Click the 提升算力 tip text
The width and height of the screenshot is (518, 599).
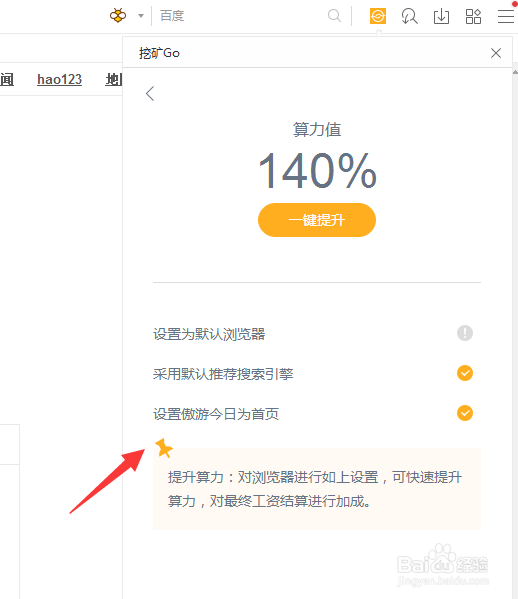[315, 489]
